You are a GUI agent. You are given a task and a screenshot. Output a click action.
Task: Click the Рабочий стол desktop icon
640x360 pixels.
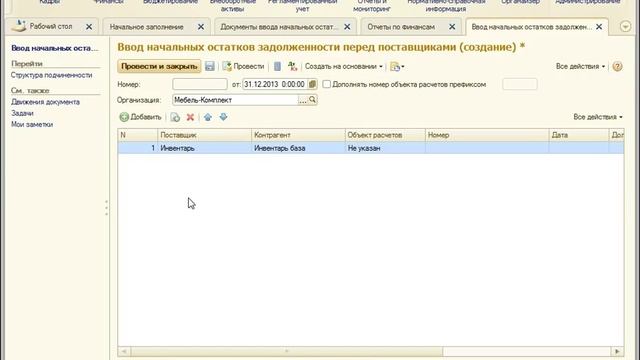pyautogui.click(x=18, y=27)
